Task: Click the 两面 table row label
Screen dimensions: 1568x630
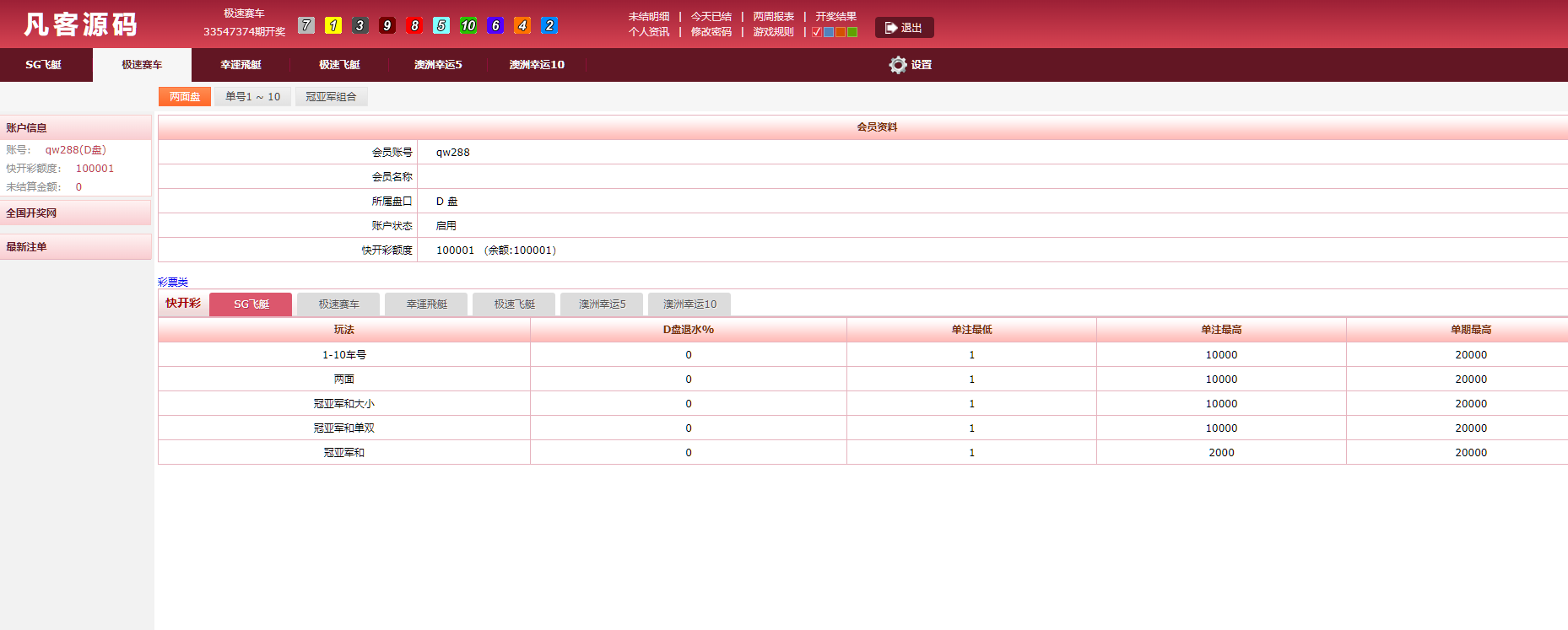Action: pyautogui.click(x=344, y=380)
